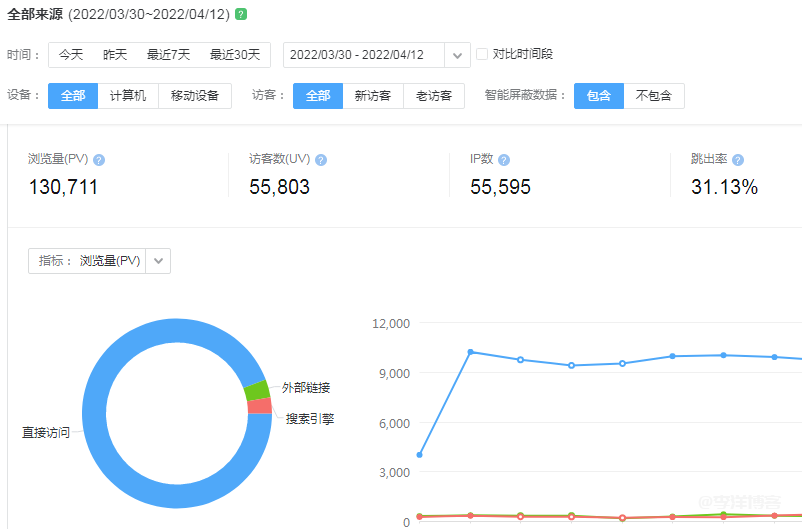Click help icon next to 浏览量(PV)
Image resolution: width=802 pixels, height=529 pixels.
[x=99, y=160]
